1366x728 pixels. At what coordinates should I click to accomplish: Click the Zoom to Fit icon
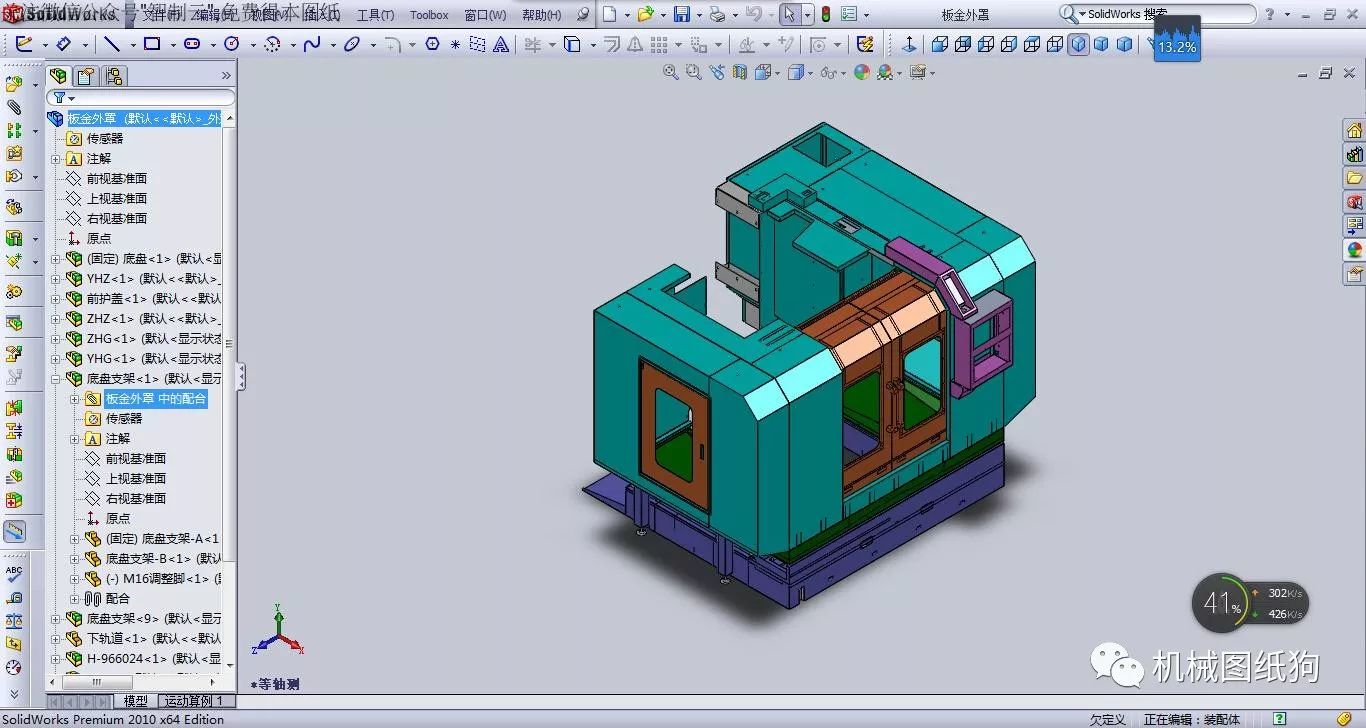pyautogui.click(x=671, y=72)
